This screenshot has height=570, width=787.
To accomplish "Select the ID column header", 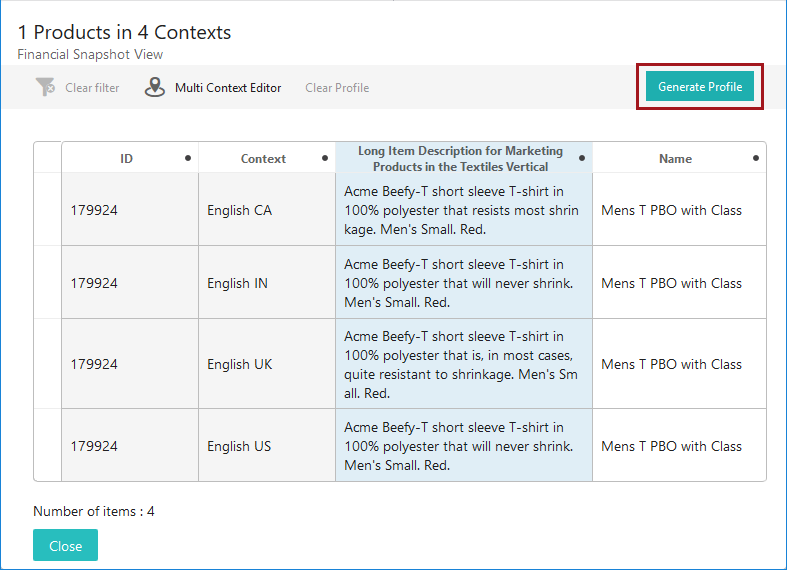I will [126, 159].
